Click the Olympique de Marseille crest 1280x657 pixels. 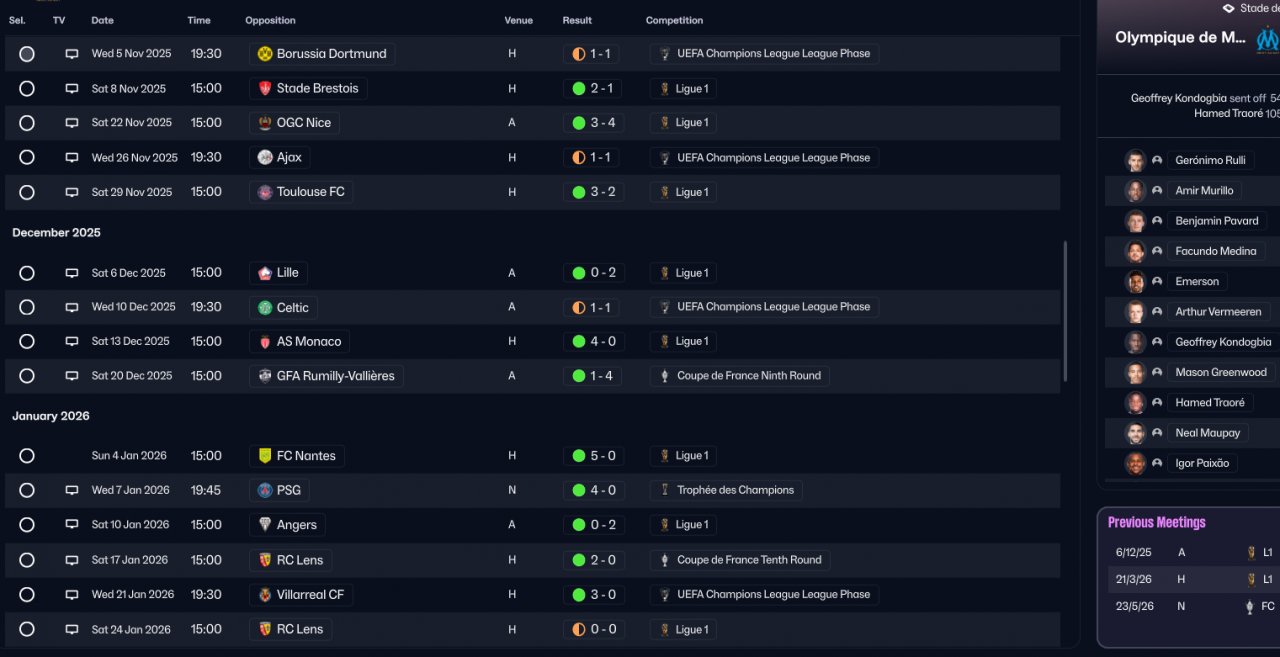pos(1267,38)
